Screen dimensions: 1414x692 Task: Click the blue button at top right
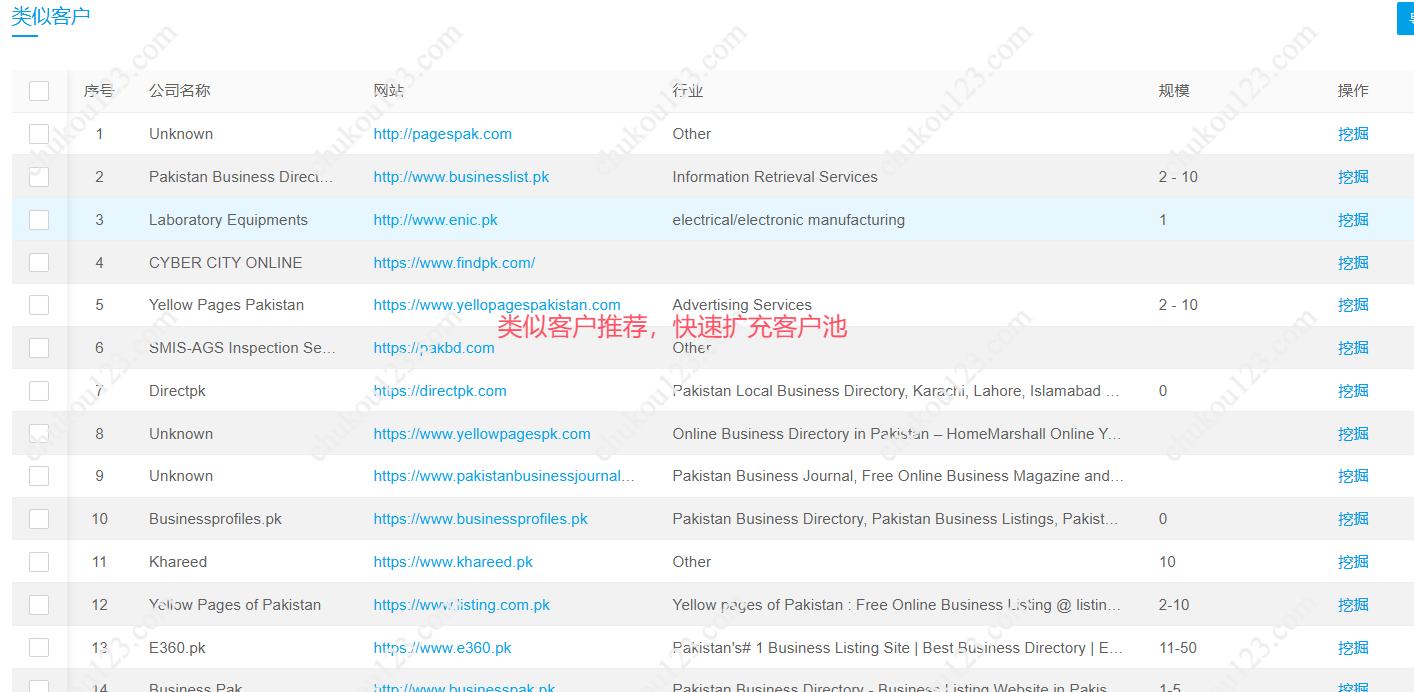click(1405, 18)
